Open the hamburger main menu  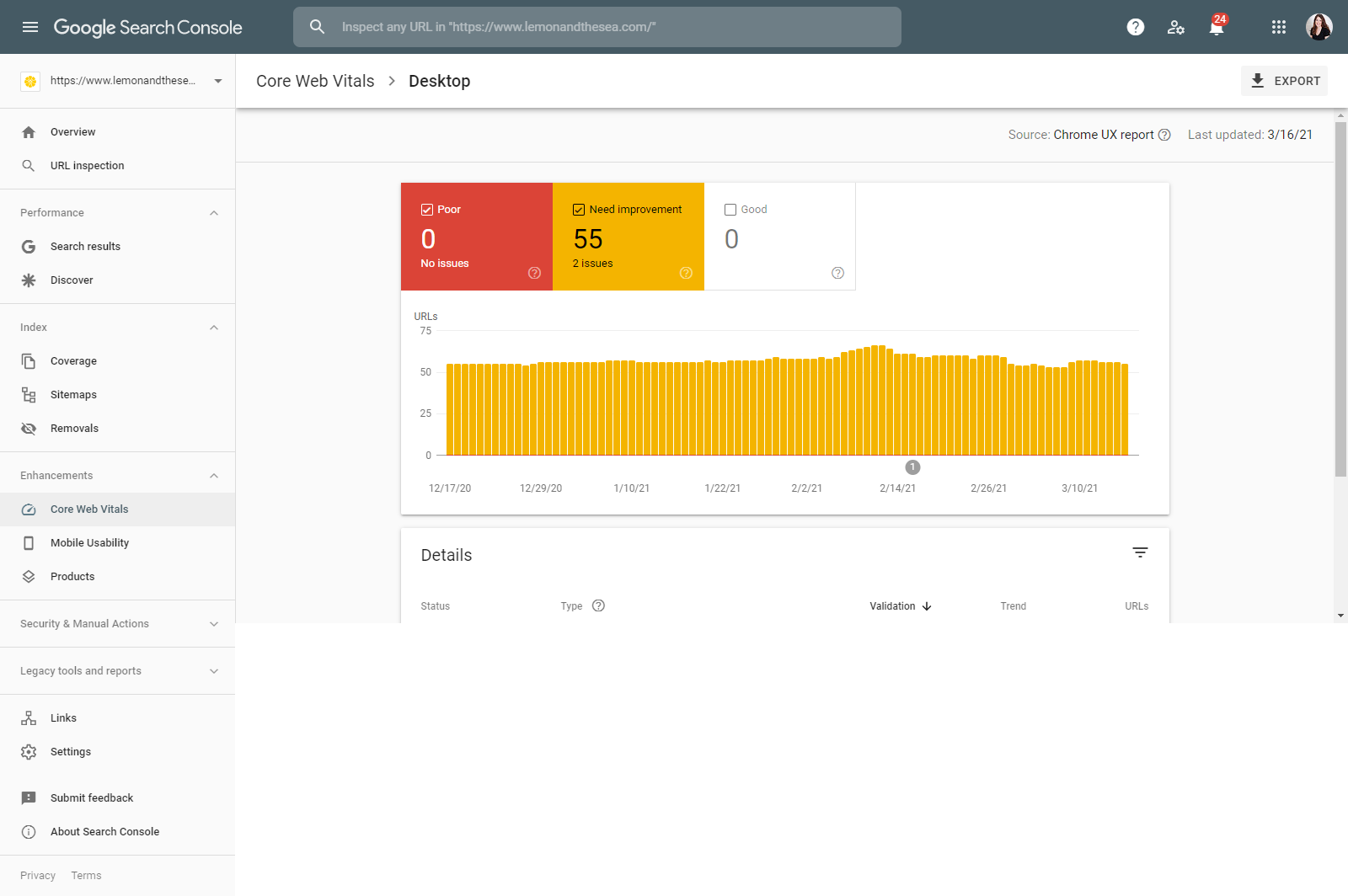[x=30, y=27]
